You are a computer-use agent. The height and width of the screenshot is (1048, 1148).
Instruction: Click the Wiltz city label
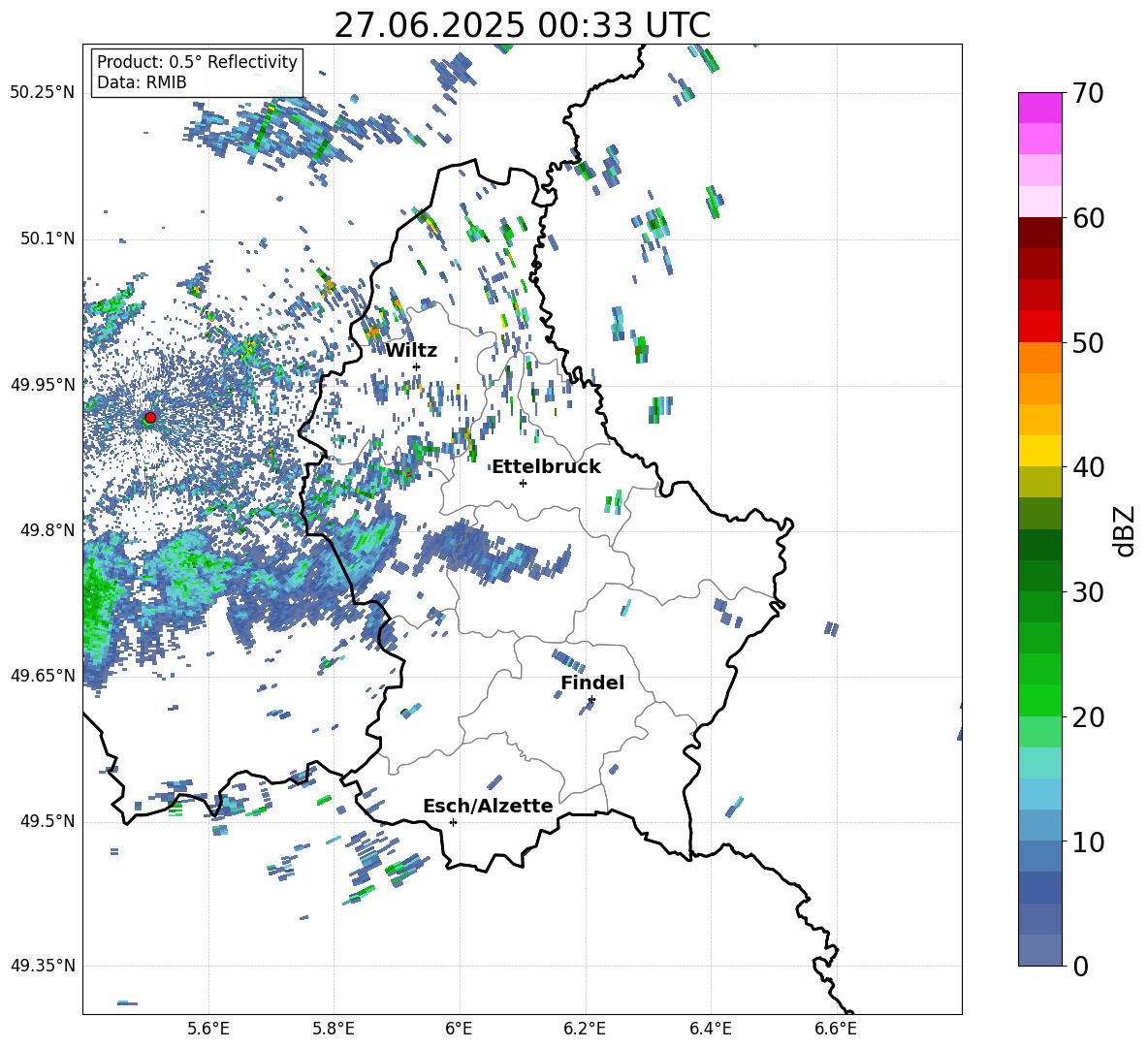pyautogui.click(x=411, y=351)
